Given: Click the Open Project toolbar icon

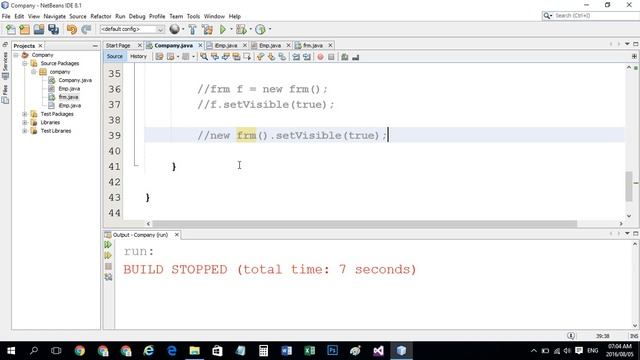Looking at the screenshot, I should click(39, 29).
